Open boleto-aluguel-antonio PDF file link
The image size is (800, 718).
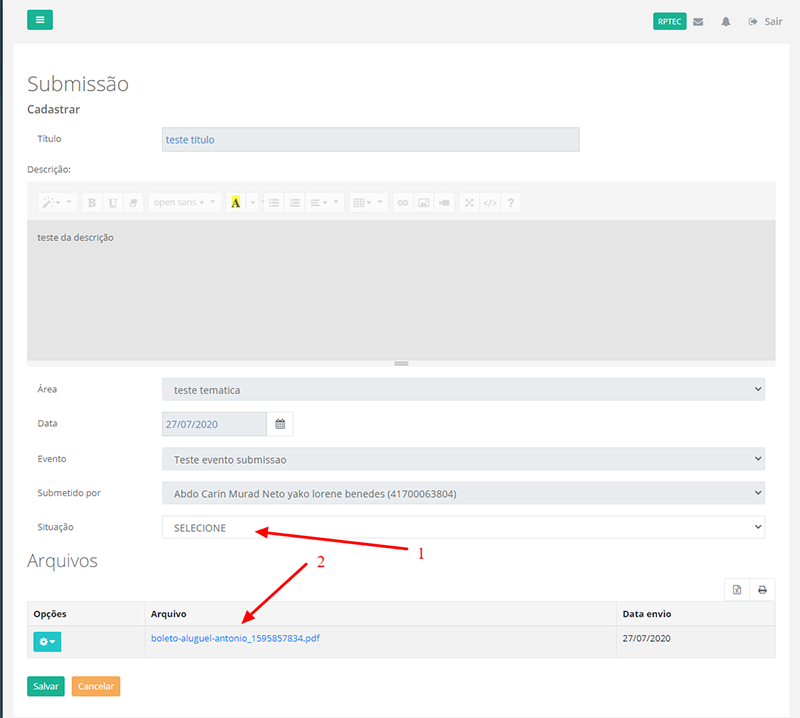(235, 638)
